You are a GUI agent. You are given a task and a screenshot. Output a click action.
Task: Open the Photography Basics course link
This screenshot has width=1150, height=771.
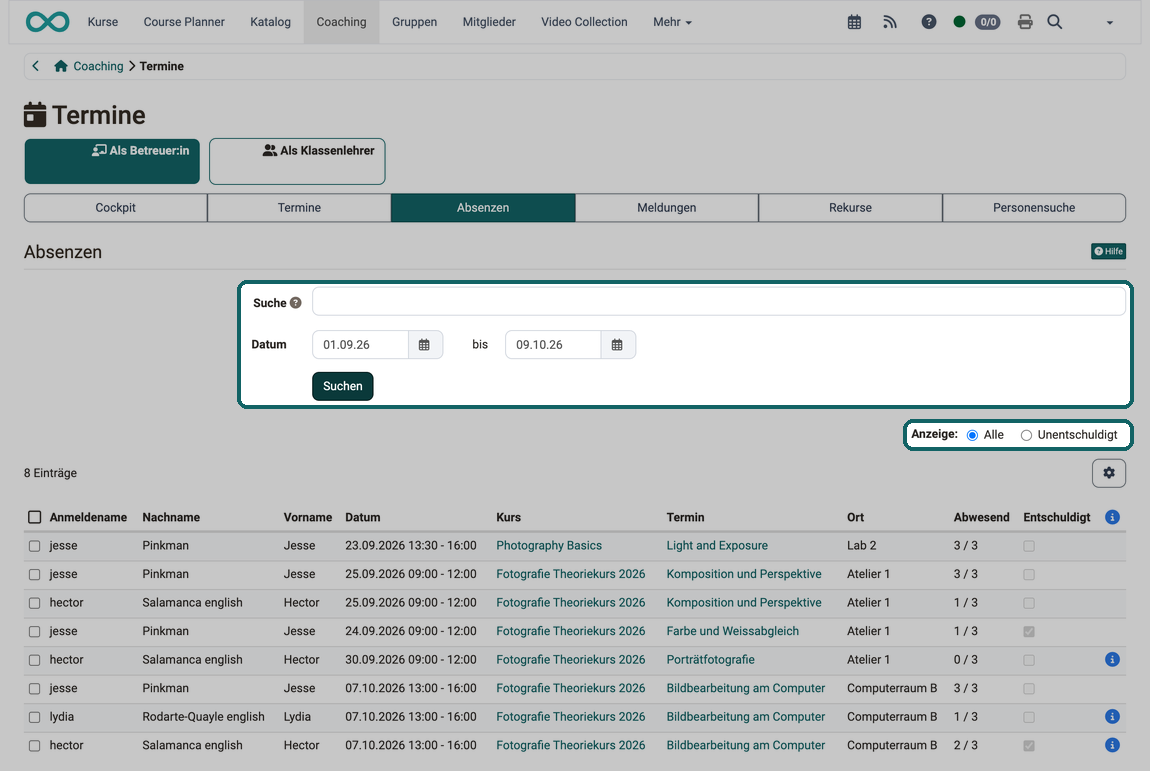(549, 546)
